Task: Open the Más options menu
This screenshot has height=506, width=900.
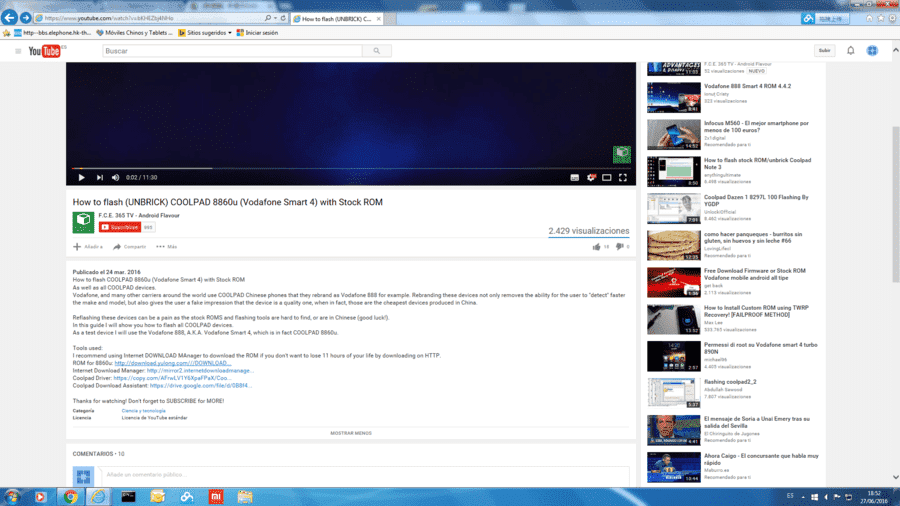Action: point(166,247)
